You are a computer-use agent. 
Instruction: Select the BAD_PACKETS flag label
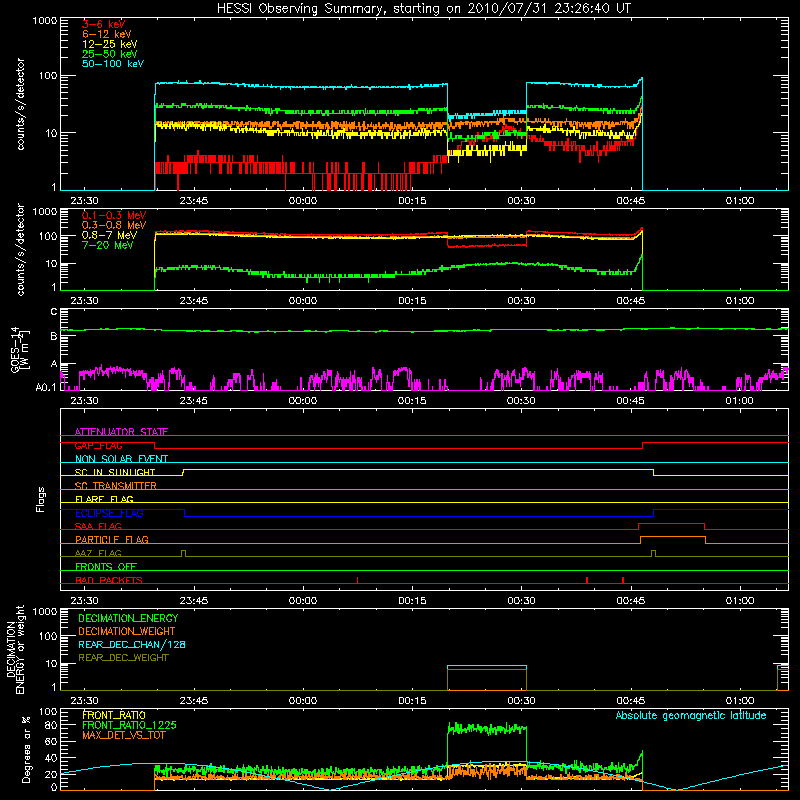[x=109, y=580]
